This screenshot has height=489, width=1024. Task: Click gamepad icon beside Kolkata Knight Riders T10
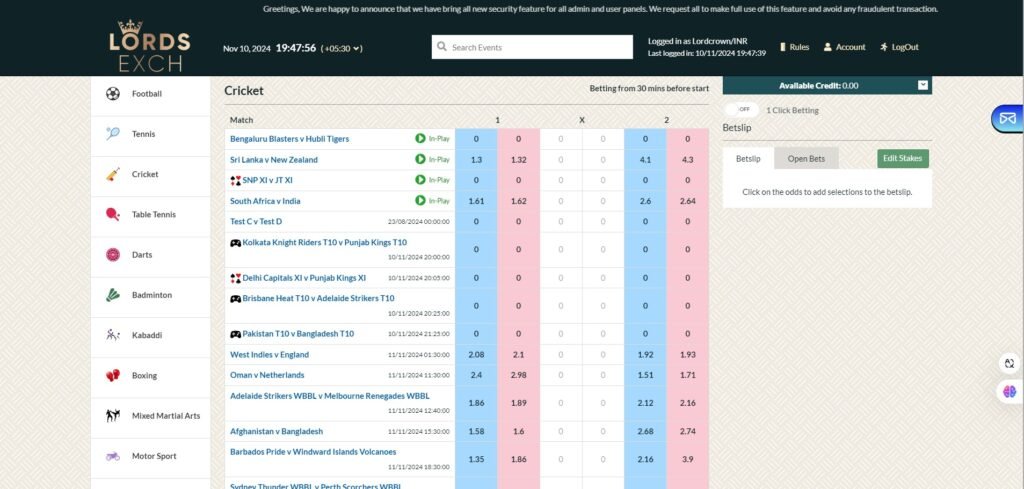tap(235, 243)
